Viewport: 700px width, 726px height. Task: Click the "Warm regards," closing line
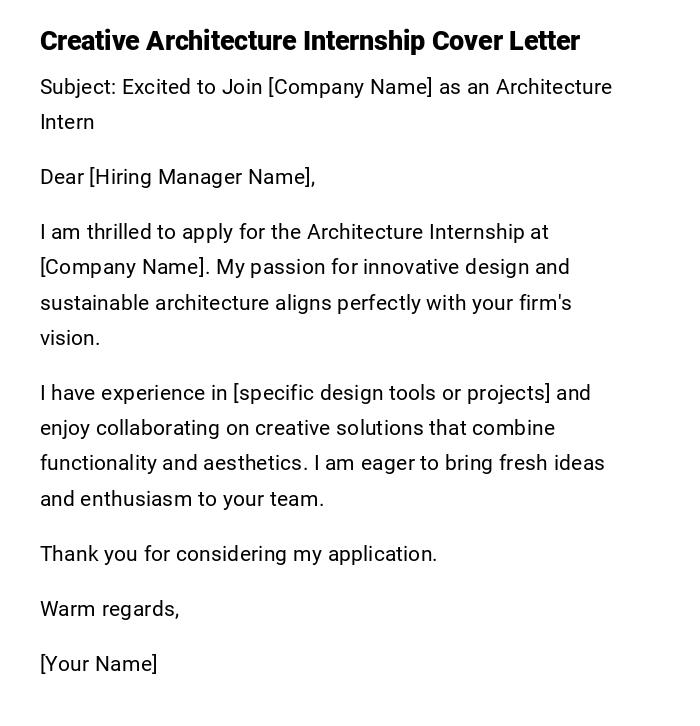[x=110, y=609]
